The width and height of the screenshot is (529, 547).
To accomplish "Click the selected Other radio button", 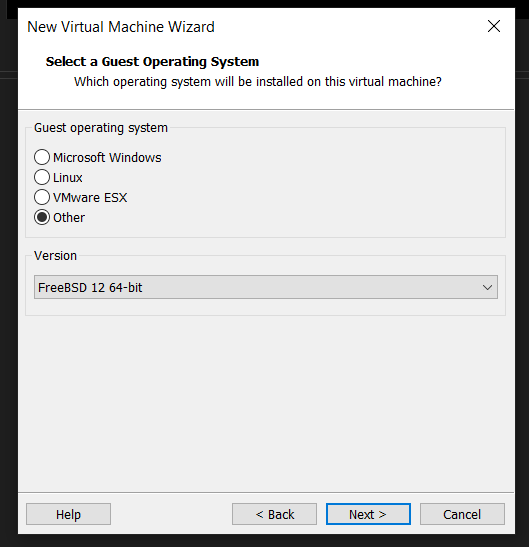I will [42, 217].
